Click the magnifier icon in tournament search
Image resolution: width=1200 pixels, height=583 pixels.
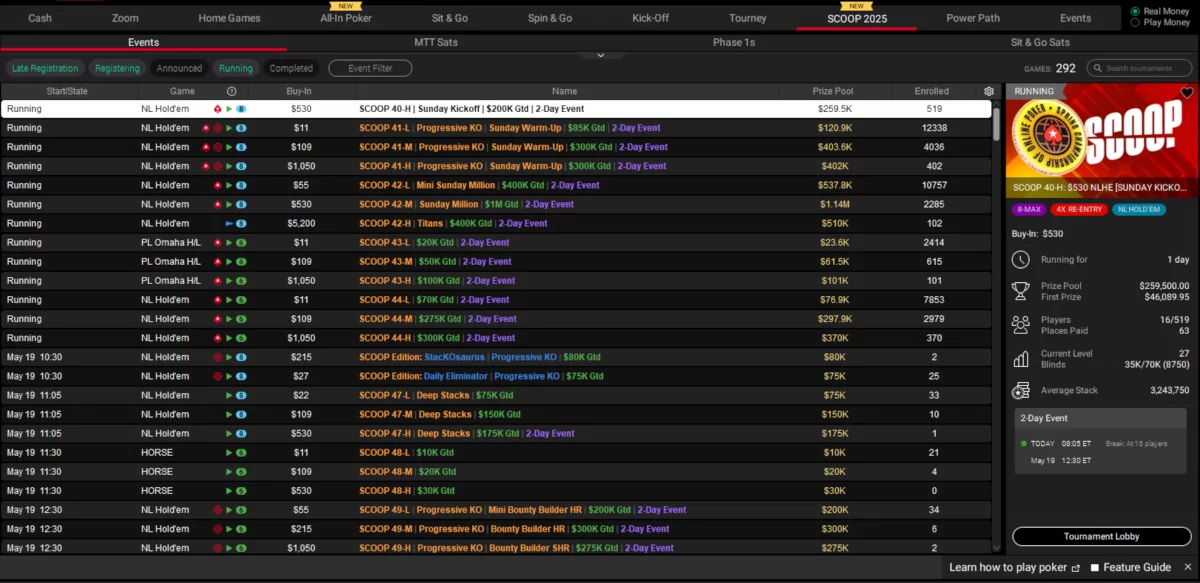coord(1098,68)
